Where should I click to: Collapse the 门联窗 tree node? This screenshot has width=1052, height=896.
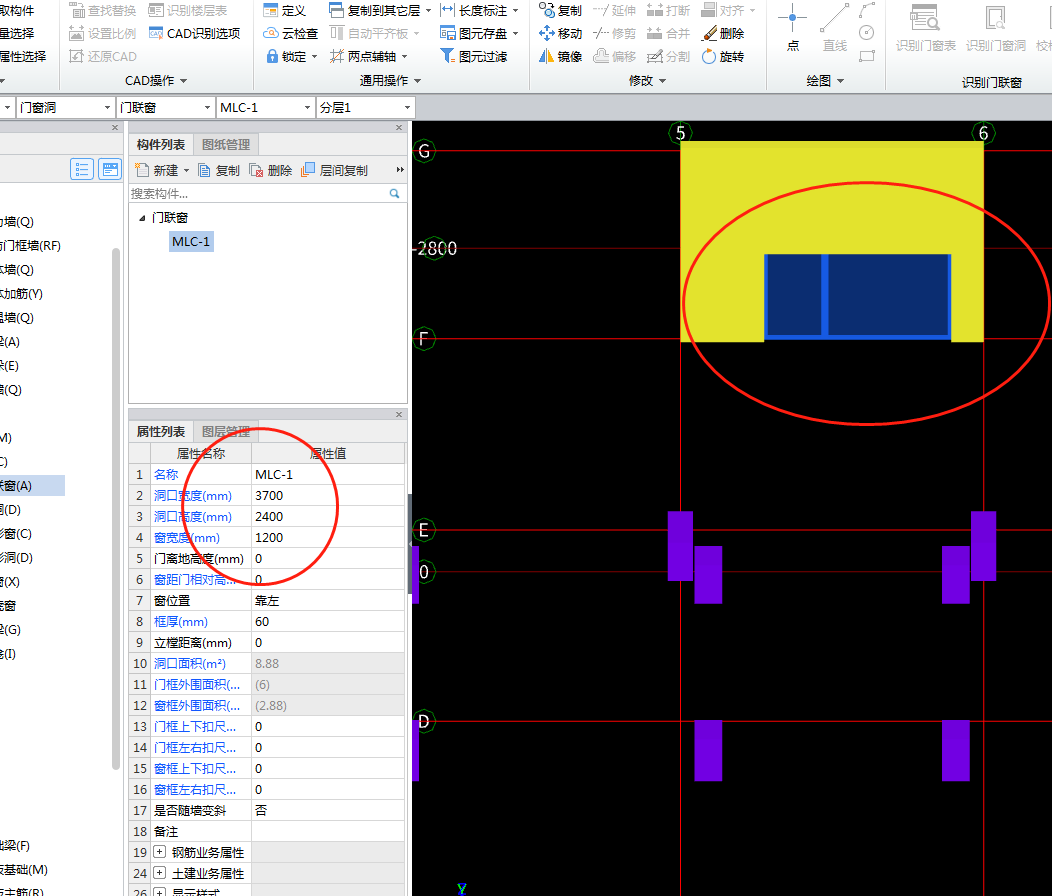coord(142,218)
